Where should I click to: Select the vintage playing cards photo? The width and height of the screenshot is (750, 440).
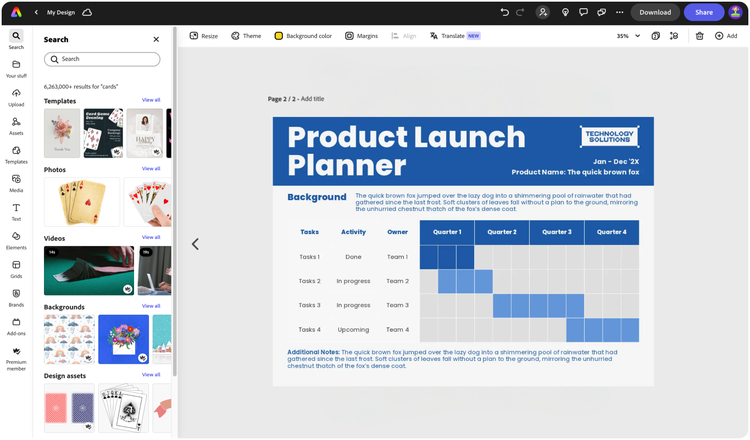pyautogui.click(x=82, y=202)
